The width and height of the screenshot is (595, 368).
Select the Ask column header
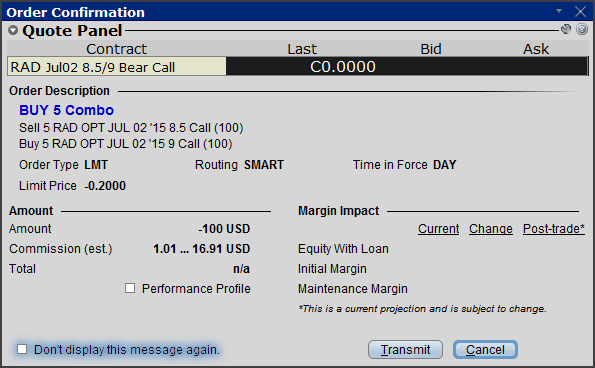click(536, 49)
